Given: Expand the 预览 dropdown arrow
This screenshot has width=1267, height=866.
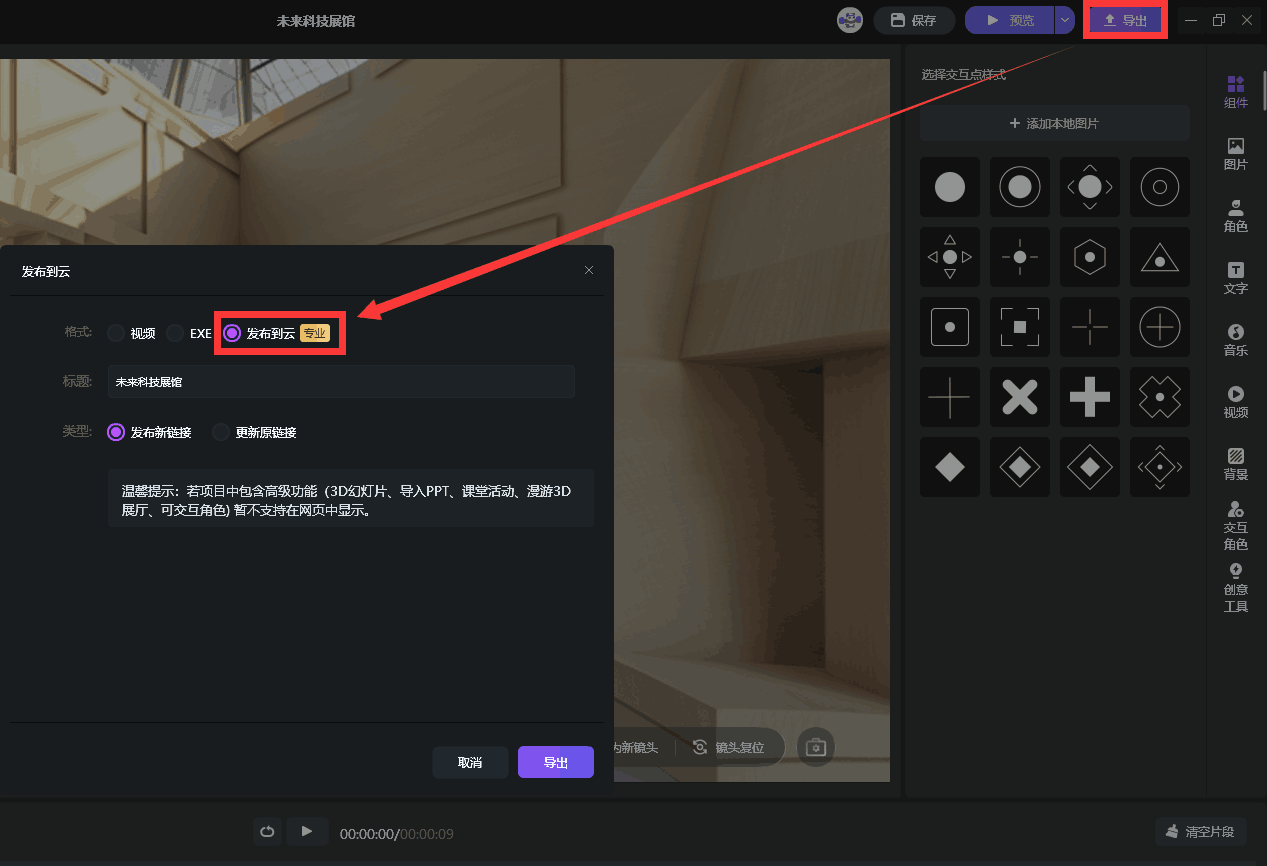Looking at the screenshot, I should 1064,20.
